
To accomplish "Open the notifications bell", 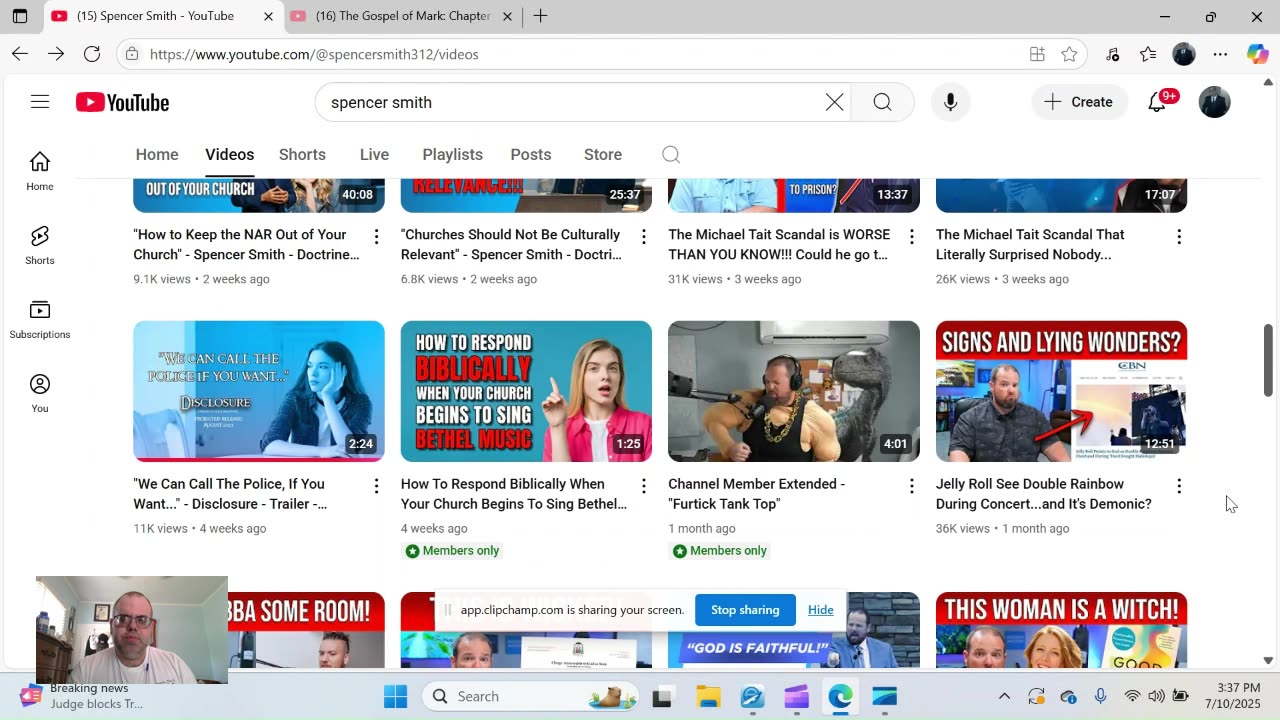I will (1157, 102).
